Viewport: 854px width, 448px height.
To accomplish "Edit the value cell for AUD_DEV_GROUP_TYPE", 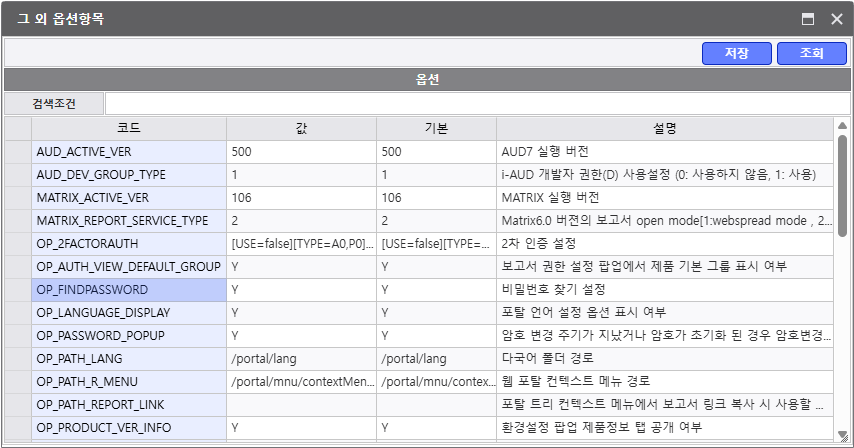I will click(x=301, y=174).
